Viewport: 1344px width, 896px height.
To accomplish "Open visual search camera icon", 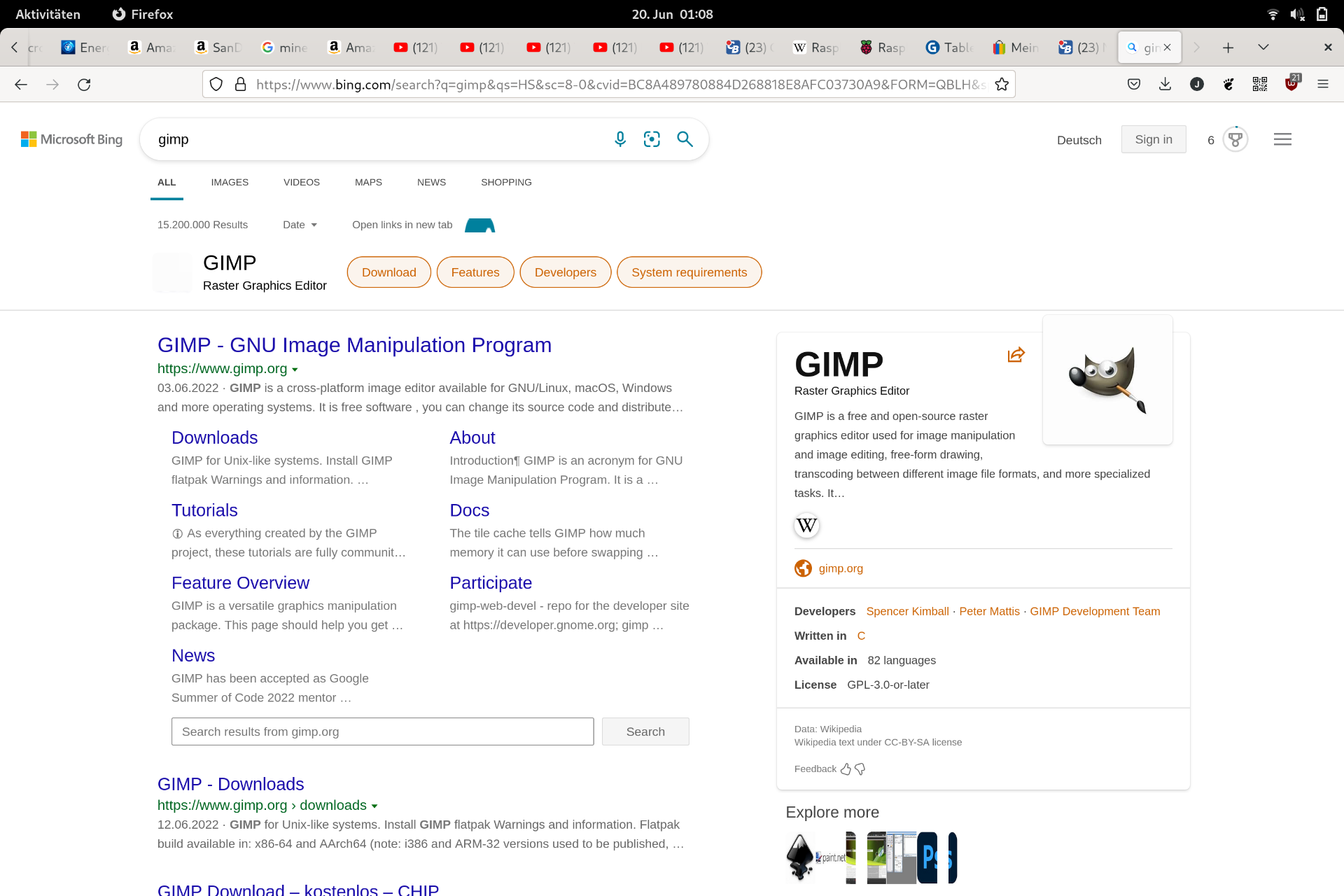I will [652, 139].
